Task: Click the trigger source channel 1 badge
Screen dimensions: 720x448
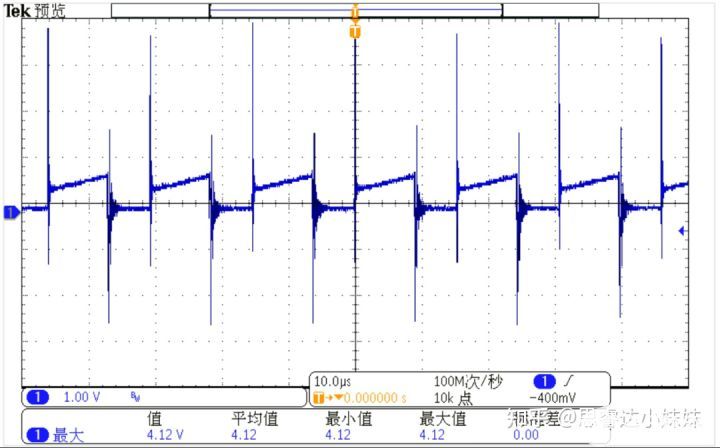Action: tap(545, 381)
